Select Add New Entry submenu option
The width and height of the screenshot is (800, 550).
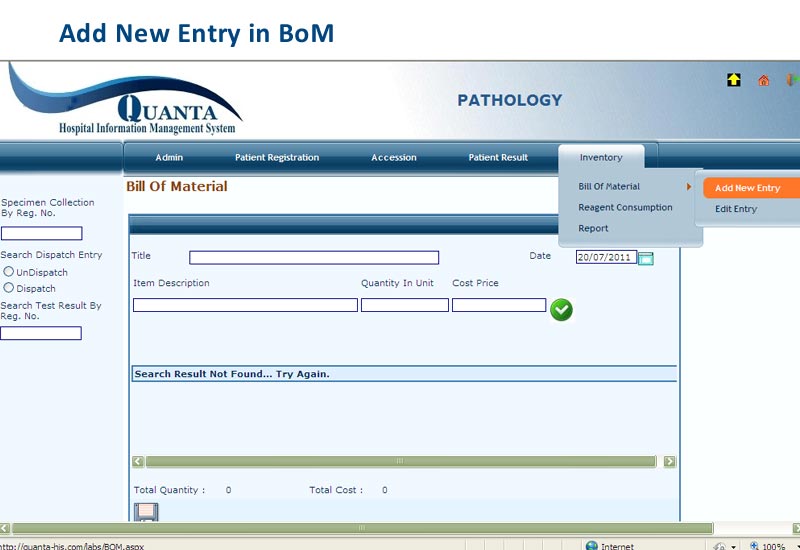(x=751, y=188)
